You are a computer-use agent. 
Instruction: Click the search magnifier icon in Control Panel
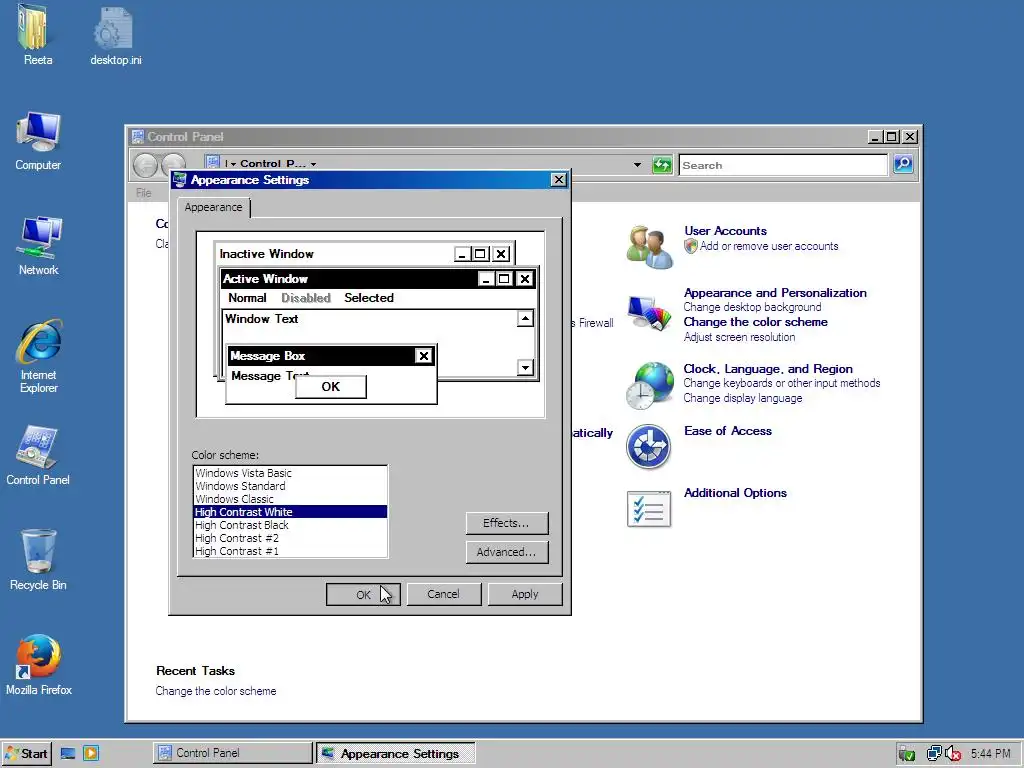(903, 164)
